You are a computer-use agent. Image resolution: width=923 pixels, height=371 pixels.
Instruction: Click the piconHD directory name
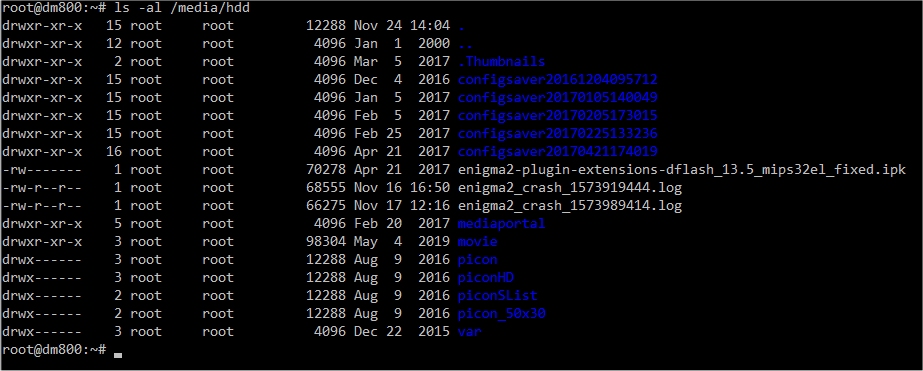click(x=486, y=277)
